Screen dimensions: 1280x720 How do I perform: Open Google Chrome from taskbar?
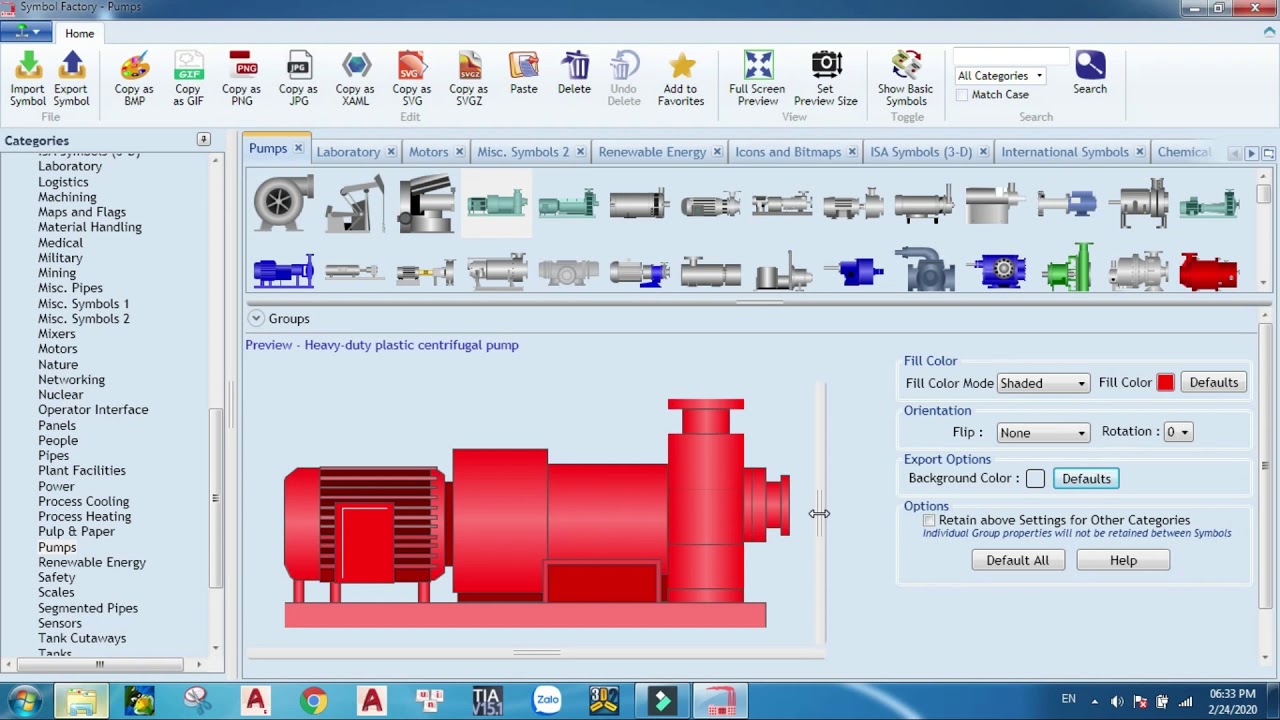(314, 701)
